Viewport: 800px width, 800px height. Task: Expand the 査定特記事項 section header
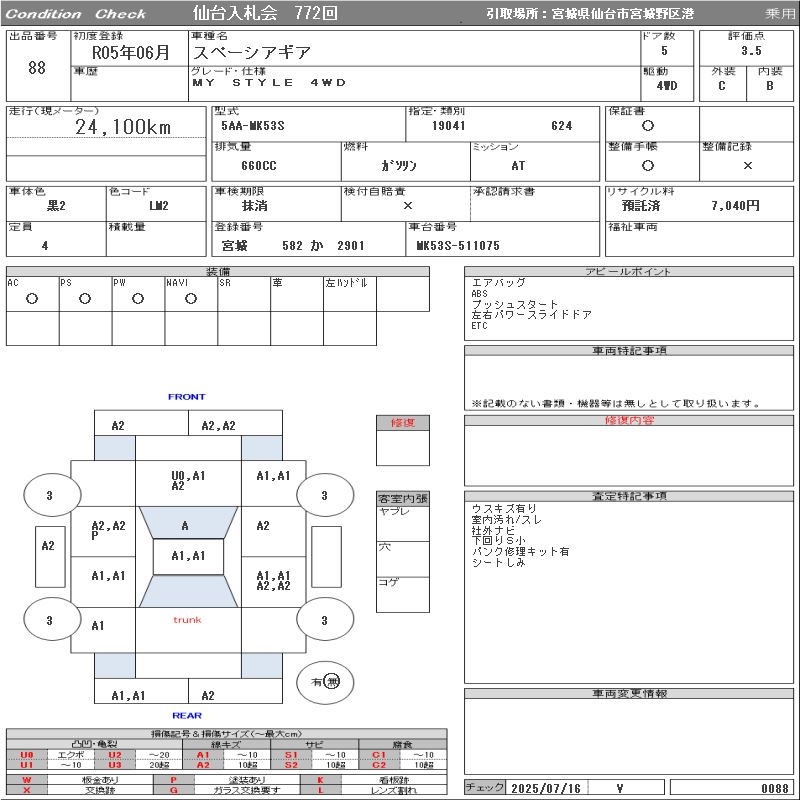[x=630, y=496]
